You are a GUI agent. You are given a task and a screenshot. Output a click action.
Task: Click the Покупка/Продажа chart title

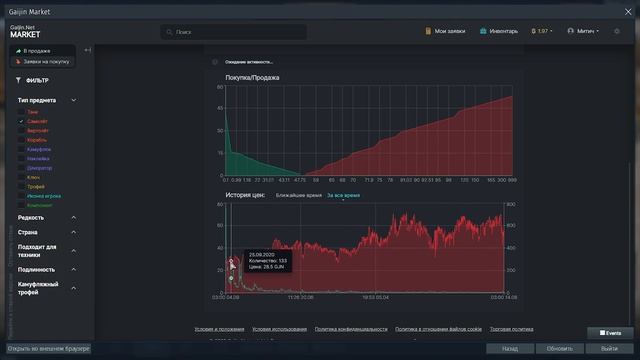click(252, 78)
